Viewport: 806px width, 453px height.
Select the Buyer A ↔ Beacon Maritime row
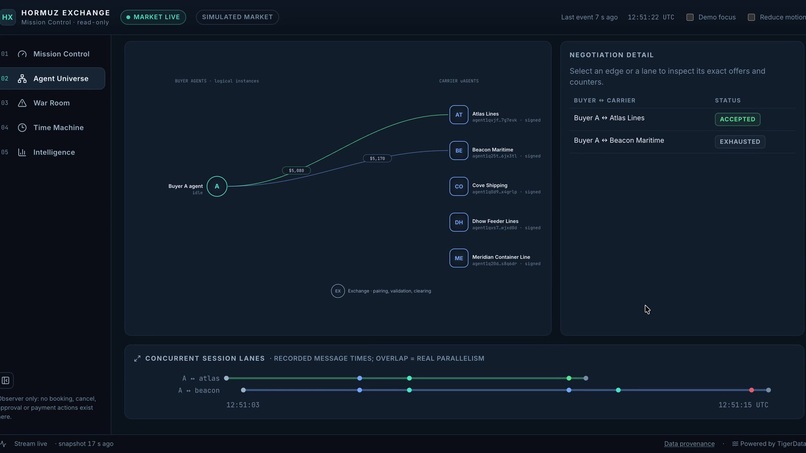point(683,141)
